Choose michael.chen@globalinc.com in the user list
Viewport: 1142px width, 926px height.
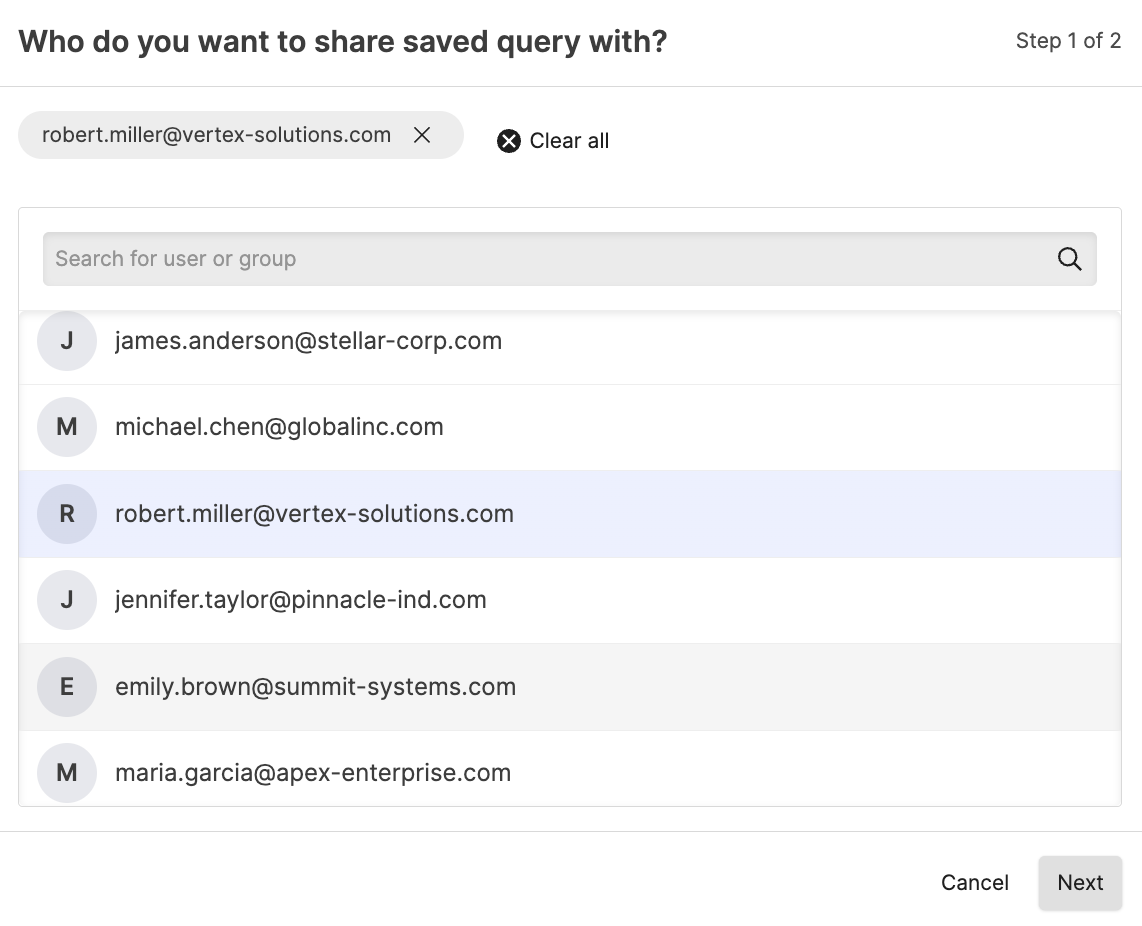279,427
